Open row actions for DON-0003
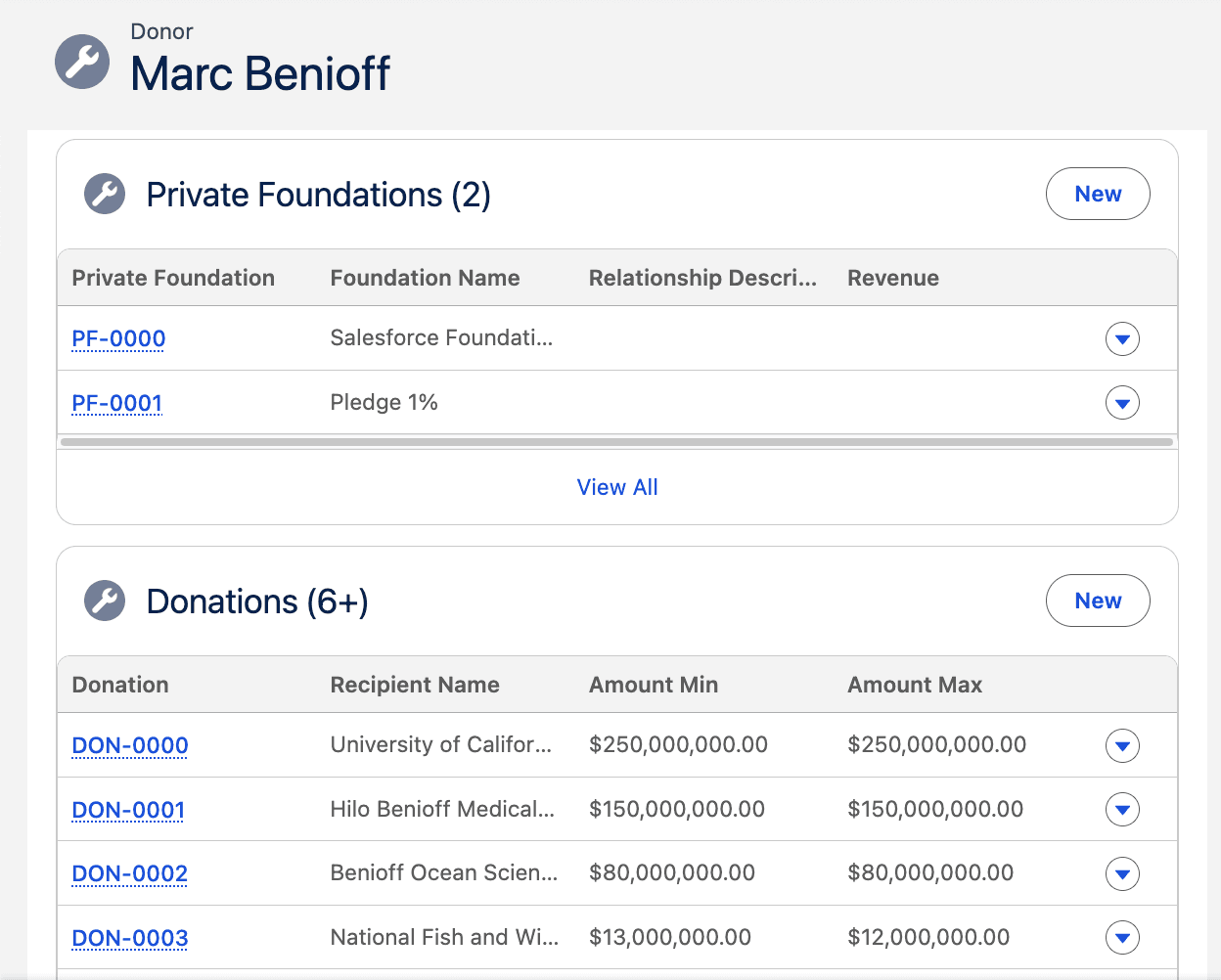The image size is (1221, 980). click(x=1122, y=938)
